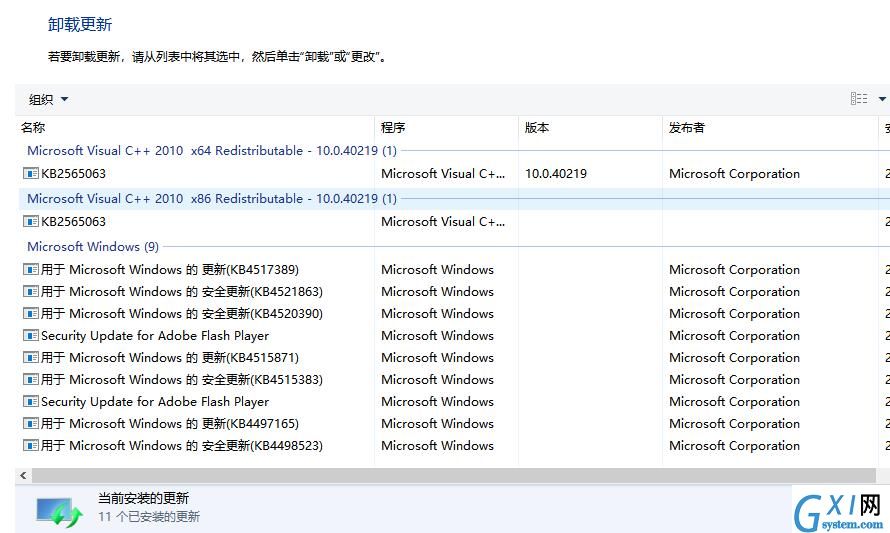
Task: Click the icon beside security update KB4520390
Action: pyautogui.click(x=31, y=313)
